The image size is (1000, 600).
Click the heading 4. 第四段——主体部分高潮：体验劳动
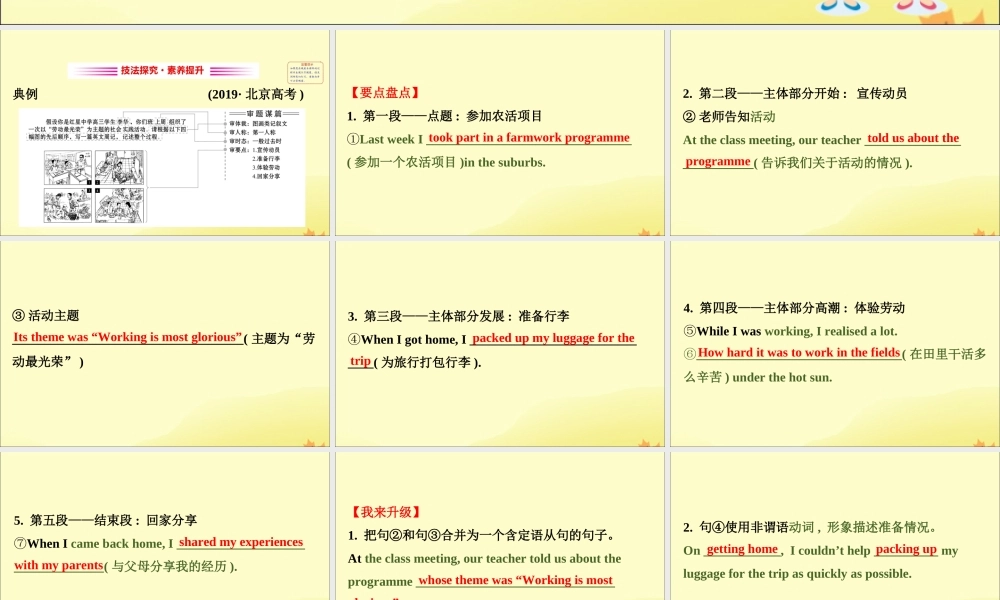(x=794, y=308)
